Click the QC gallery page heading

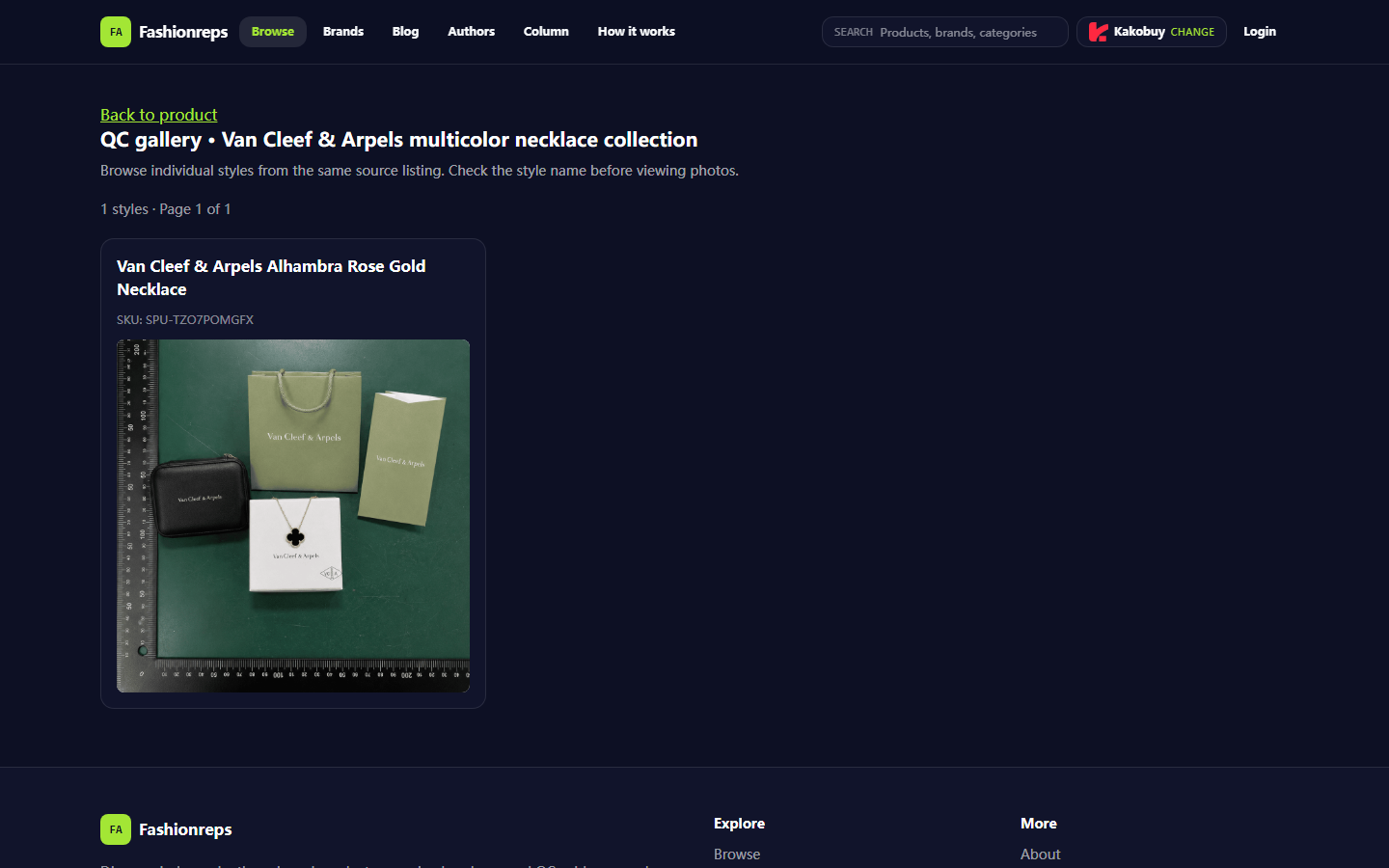click(x=399, y=140)
